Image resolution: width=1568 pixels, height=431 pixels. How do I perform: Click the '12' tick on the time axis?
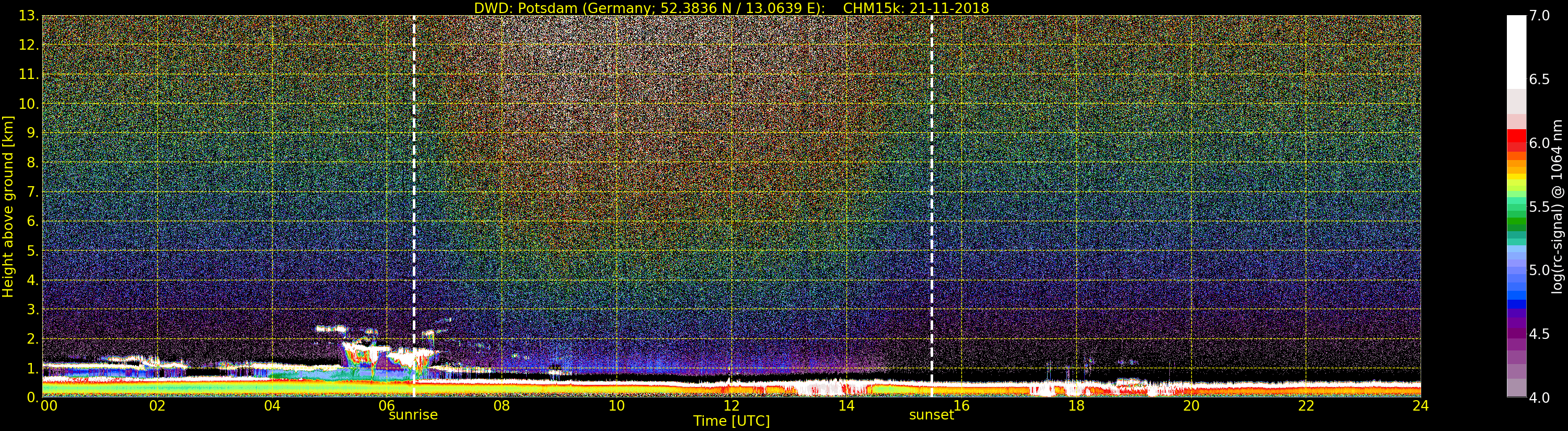(x=731, y=405)
